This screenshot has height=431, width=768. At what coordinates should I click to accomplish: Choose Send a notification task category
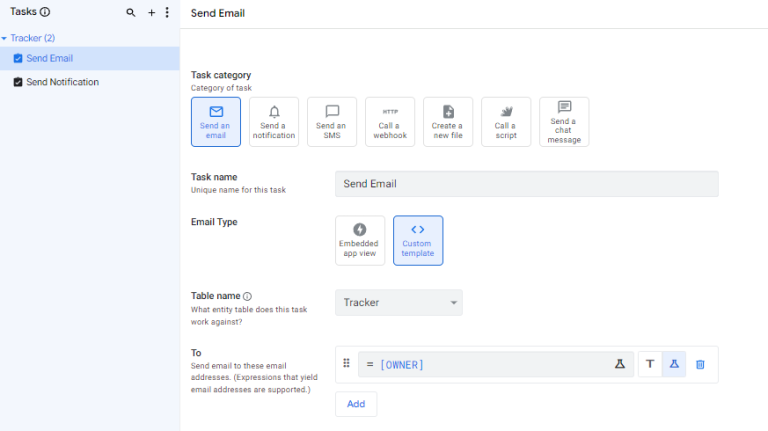click(x=274, y=122)
